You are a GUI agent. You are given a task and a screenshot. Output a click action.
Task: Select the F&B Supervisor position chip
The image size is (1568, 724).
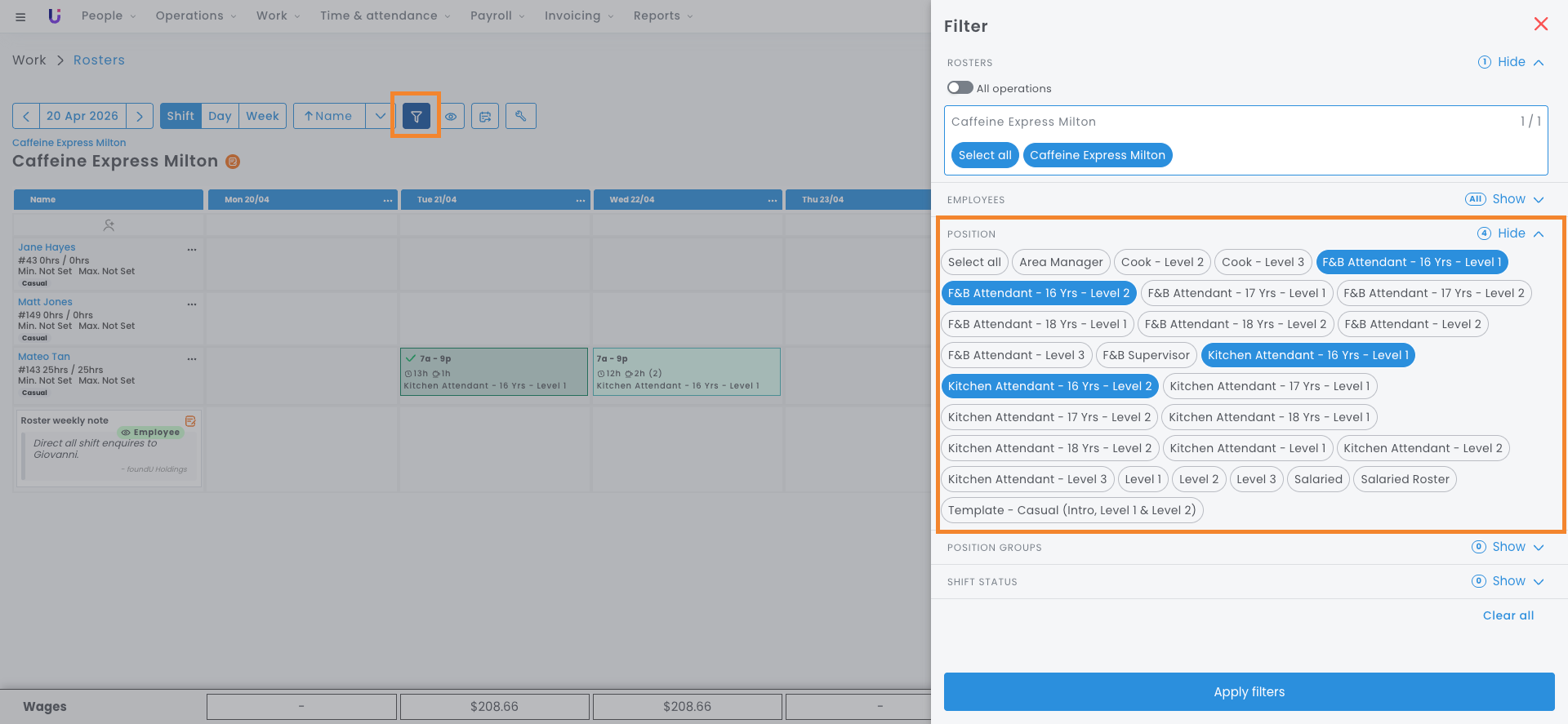coord(1145,355)
